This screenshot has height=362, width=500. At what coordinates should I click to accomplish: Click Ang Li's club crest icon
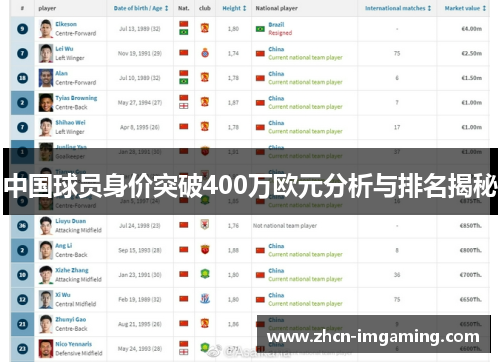coord(205,249)
